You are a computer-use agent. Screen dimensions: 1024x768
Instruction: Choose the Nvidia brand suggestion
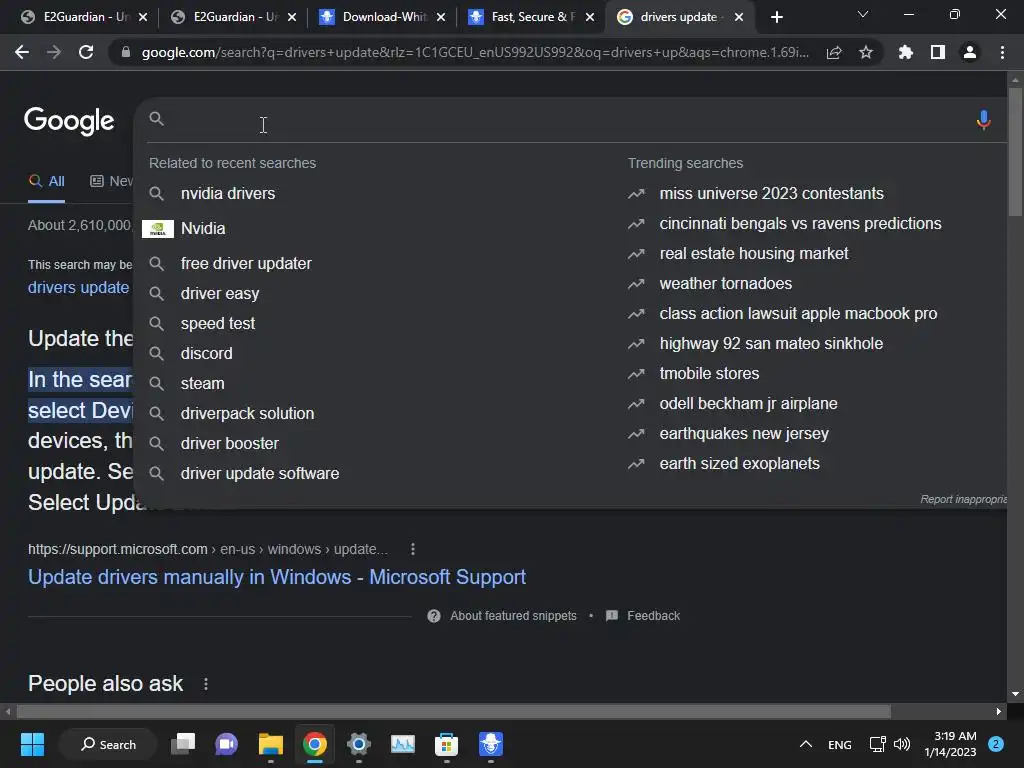click(x=203, y=229)
